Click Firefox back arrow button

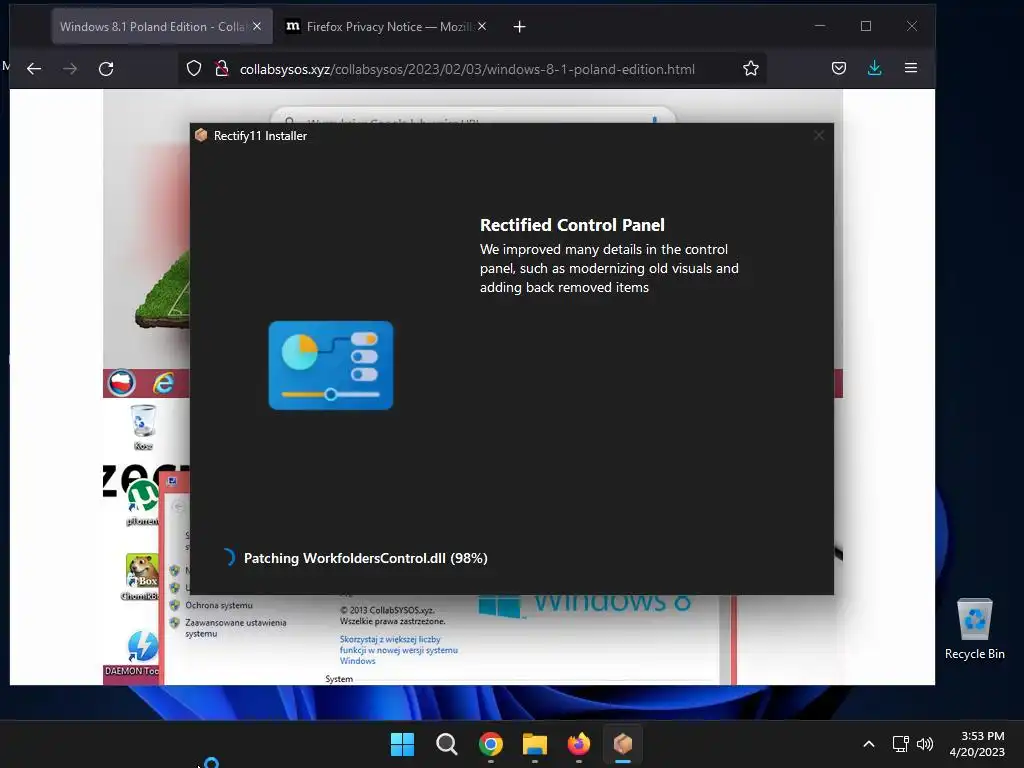click(34, 69)
